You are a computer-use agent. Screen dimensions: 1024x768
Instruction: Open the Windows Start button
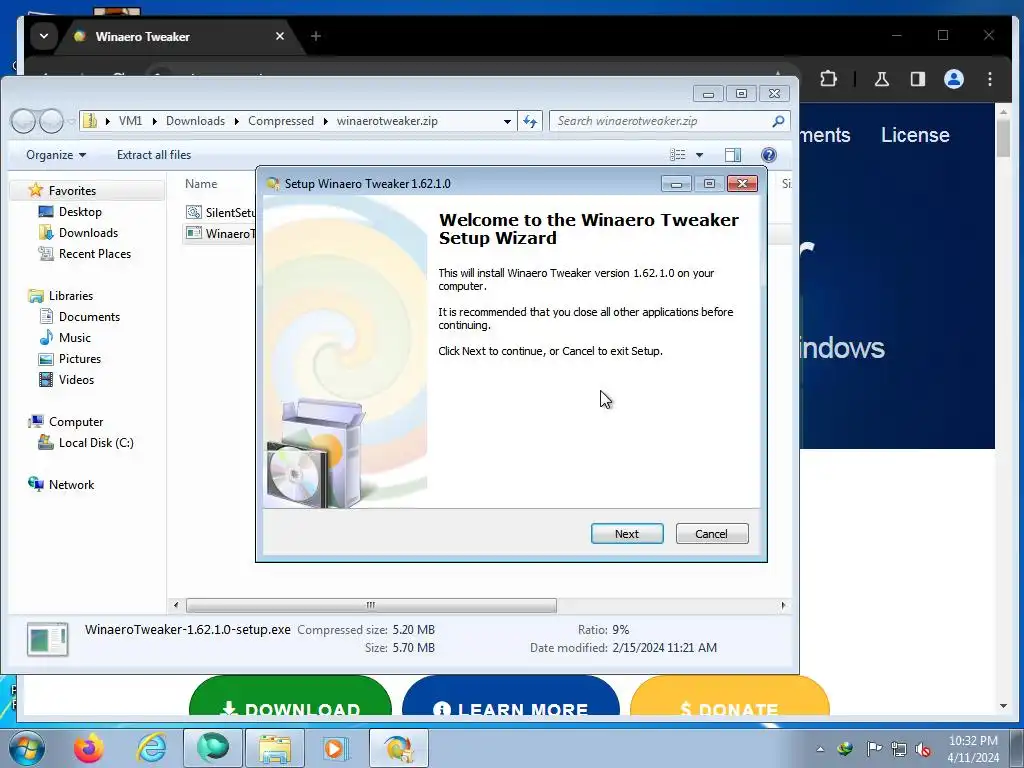coord(27,748)
